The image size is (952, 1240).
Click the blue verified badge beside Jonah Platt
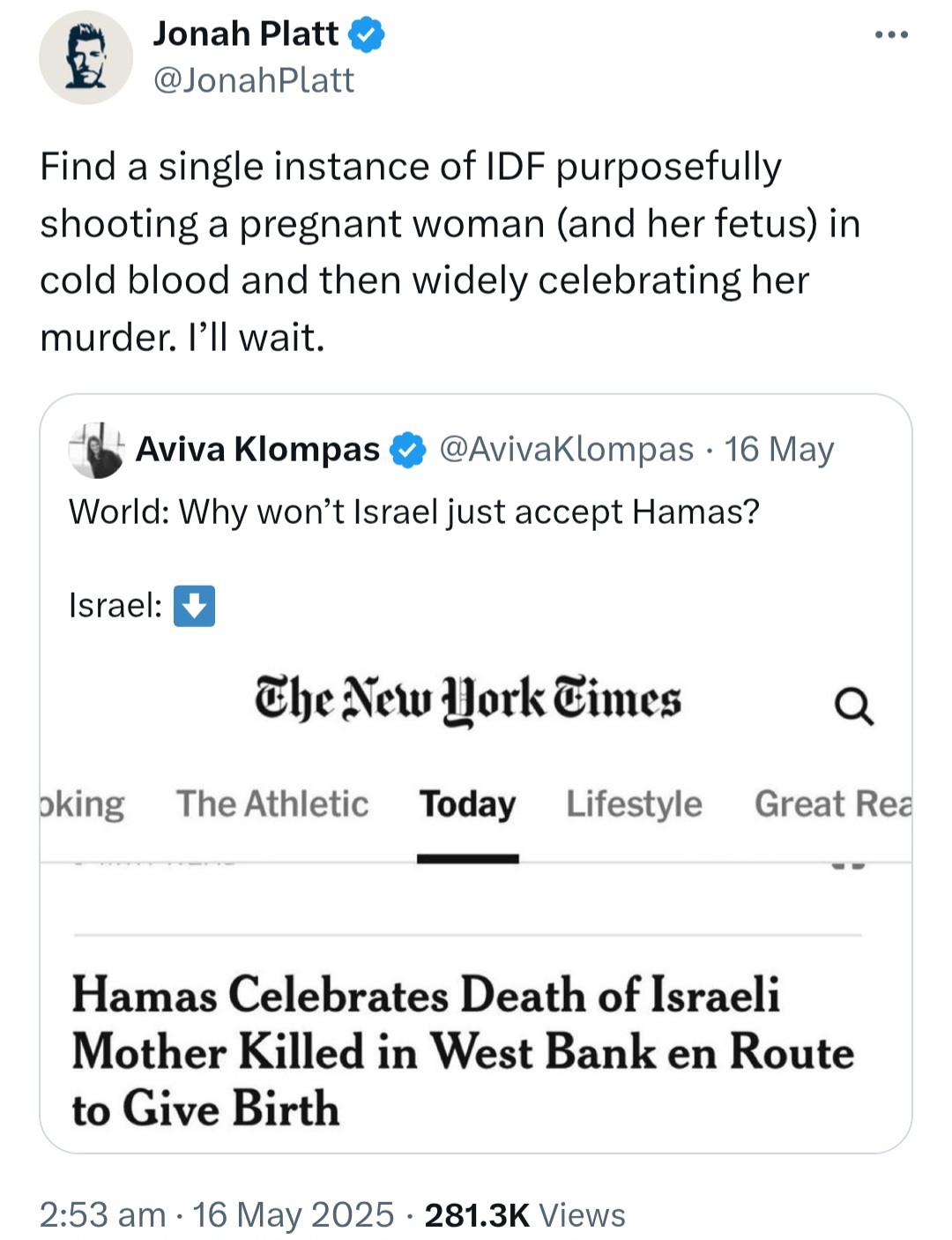[366, 35]
